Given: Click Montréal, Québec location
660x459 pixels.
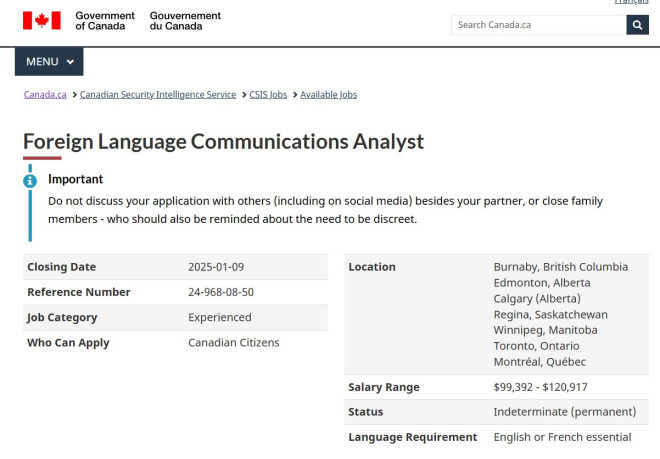Looking at the screenshot, I should (x=540, y=362).
